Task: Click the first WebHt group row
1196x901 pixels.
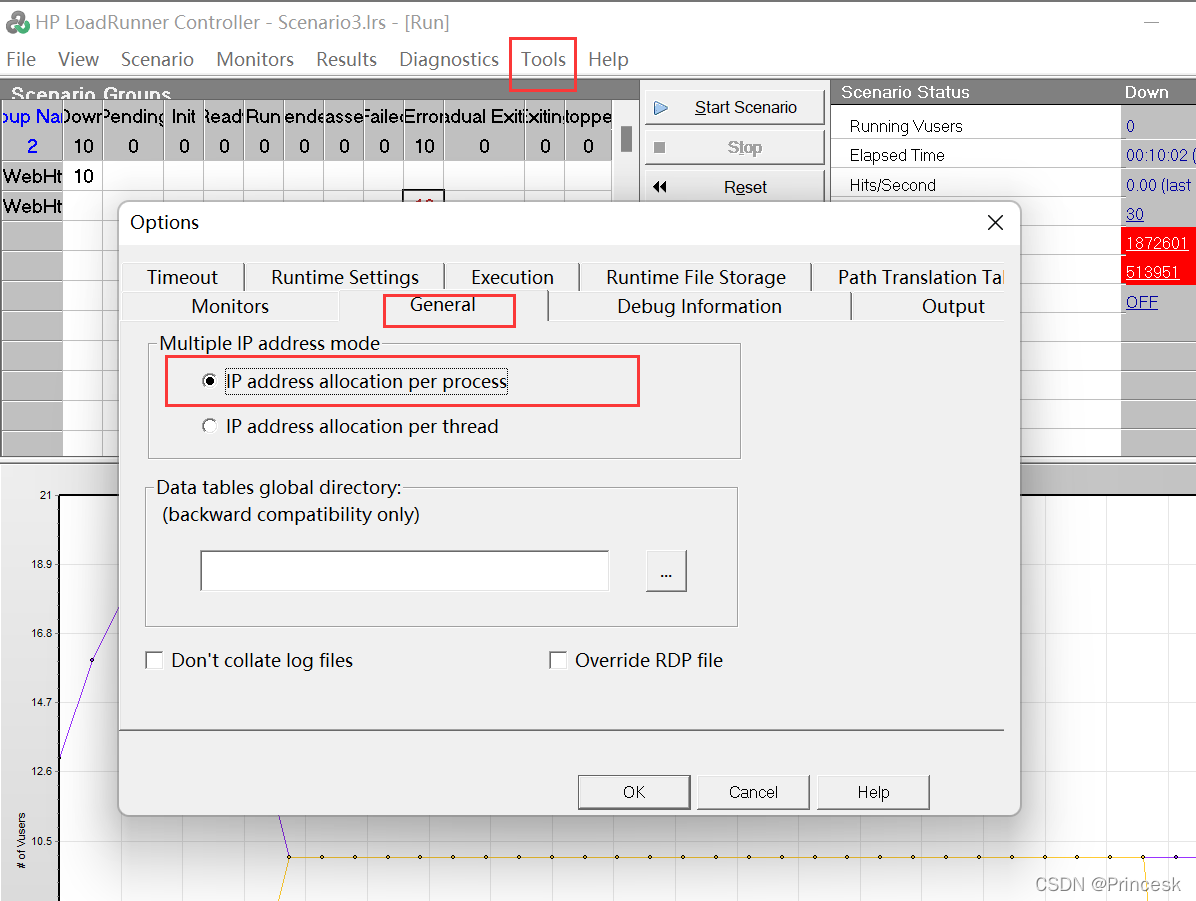Action: [x=32, y=176]
